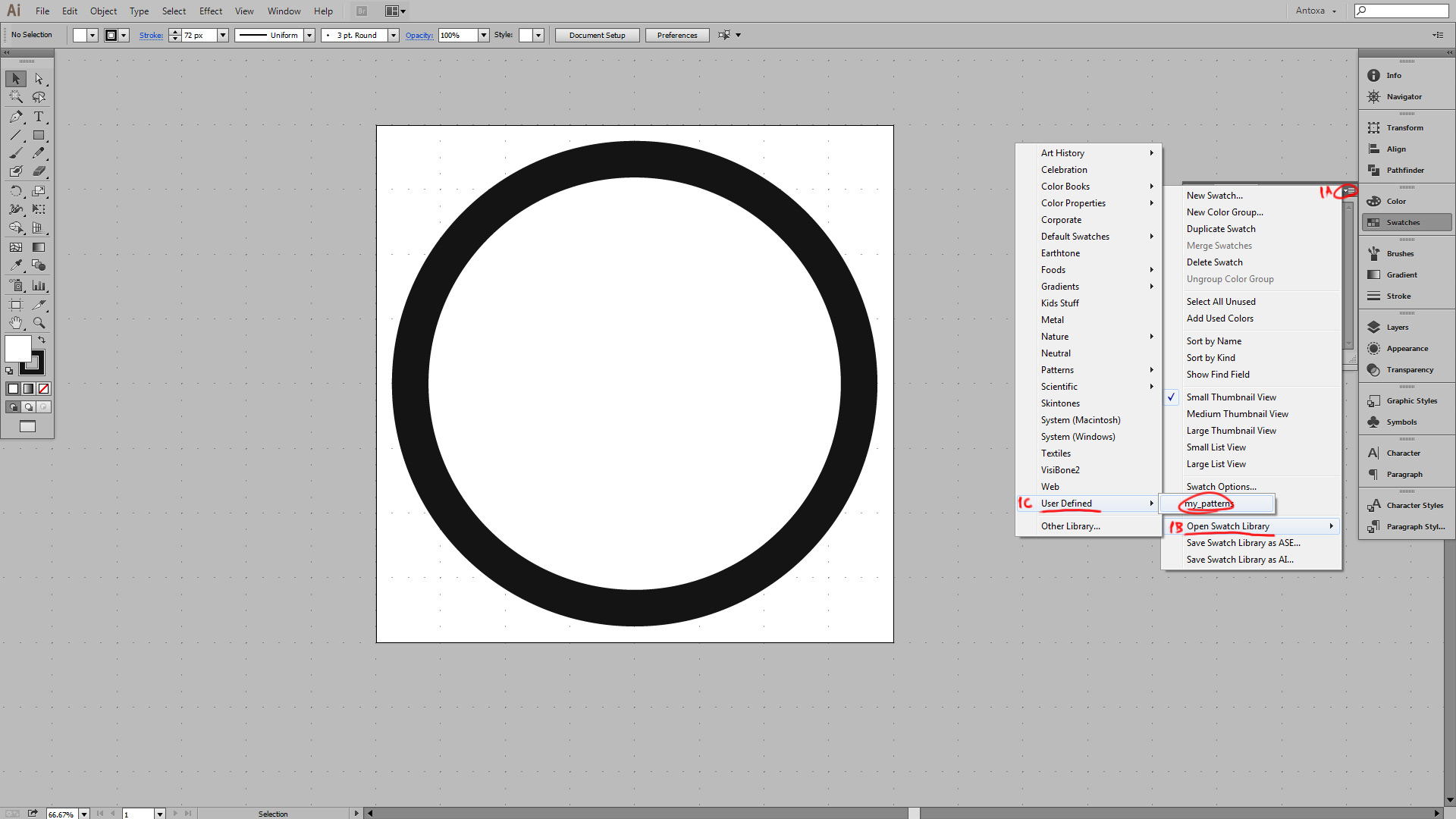Viewport: 1456px width, 819px height.
Task: Open the Effect menu
Action: [x=211, y=11]
